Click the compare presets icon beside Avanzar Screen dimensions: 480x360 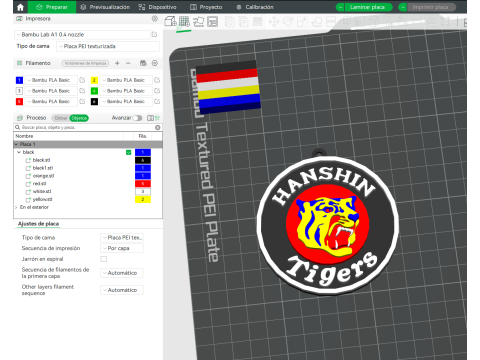(150, 118)
